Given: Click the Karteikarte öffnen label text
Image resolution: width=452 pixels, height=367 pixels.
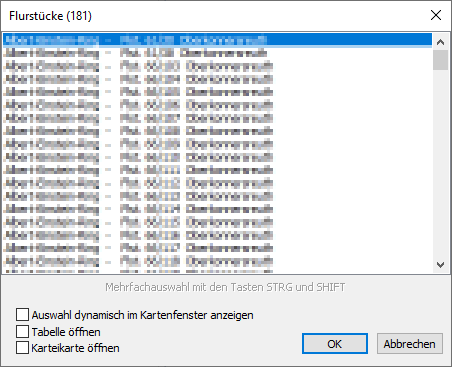Looking at the screenshot, I should 75,348.
